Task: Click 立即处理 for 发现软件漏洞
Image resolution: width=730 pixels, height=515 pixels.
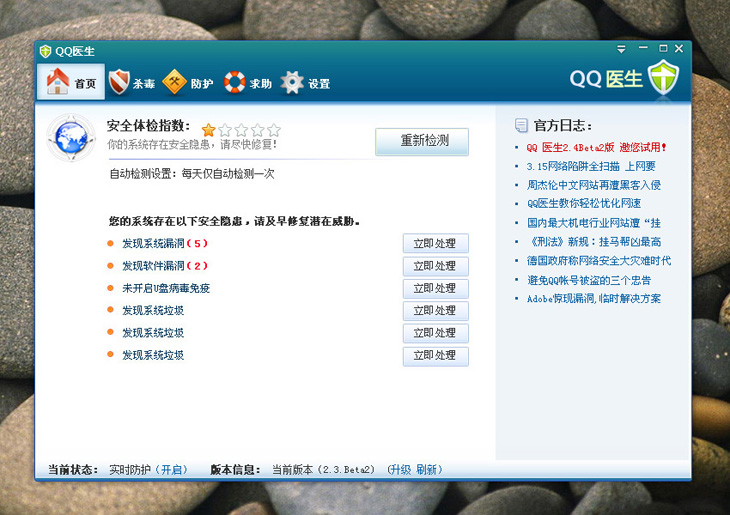Action: click(435, 266)
